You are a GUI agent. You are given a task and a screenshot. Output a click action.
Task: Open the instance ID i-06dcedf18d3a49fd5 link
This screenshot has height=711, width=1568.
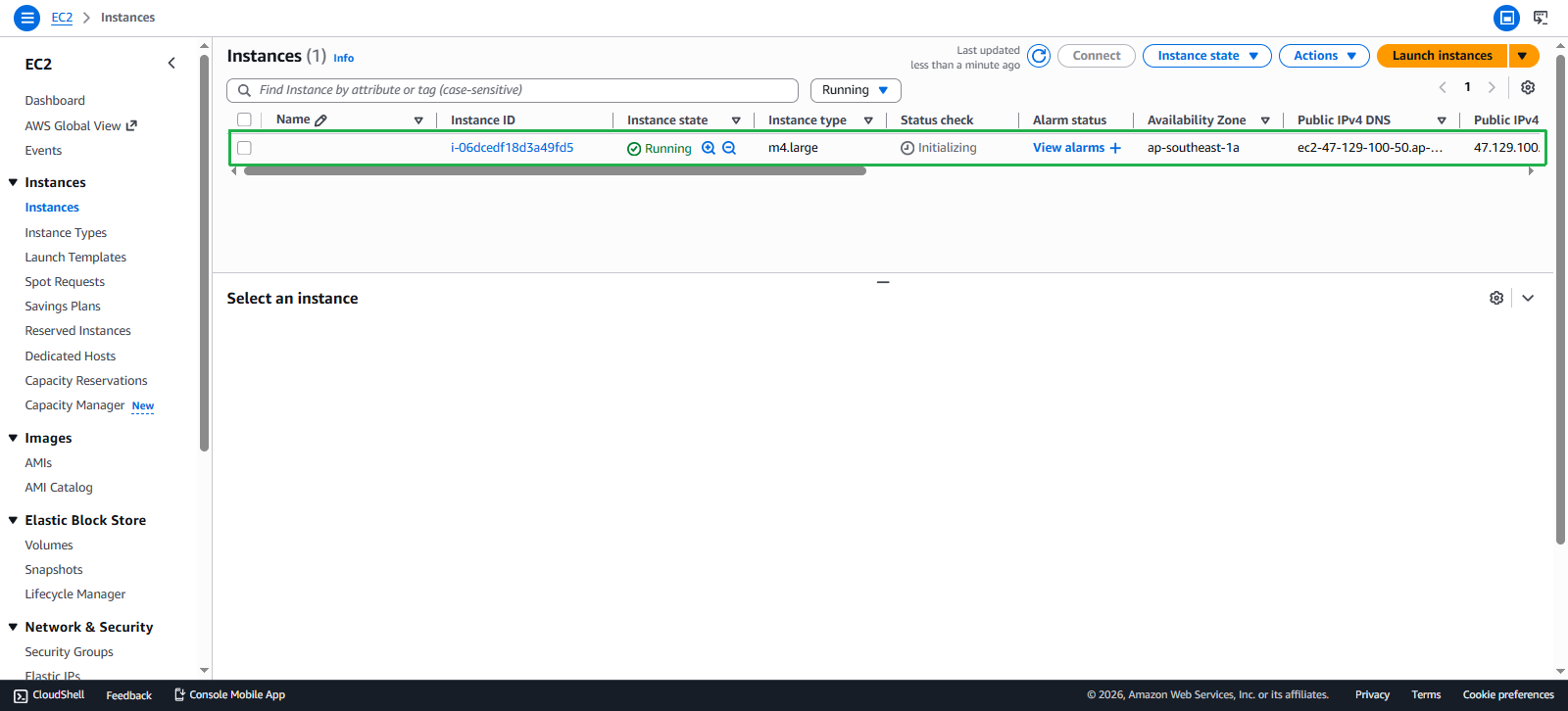pyautogui.click(x=512, y=148)
